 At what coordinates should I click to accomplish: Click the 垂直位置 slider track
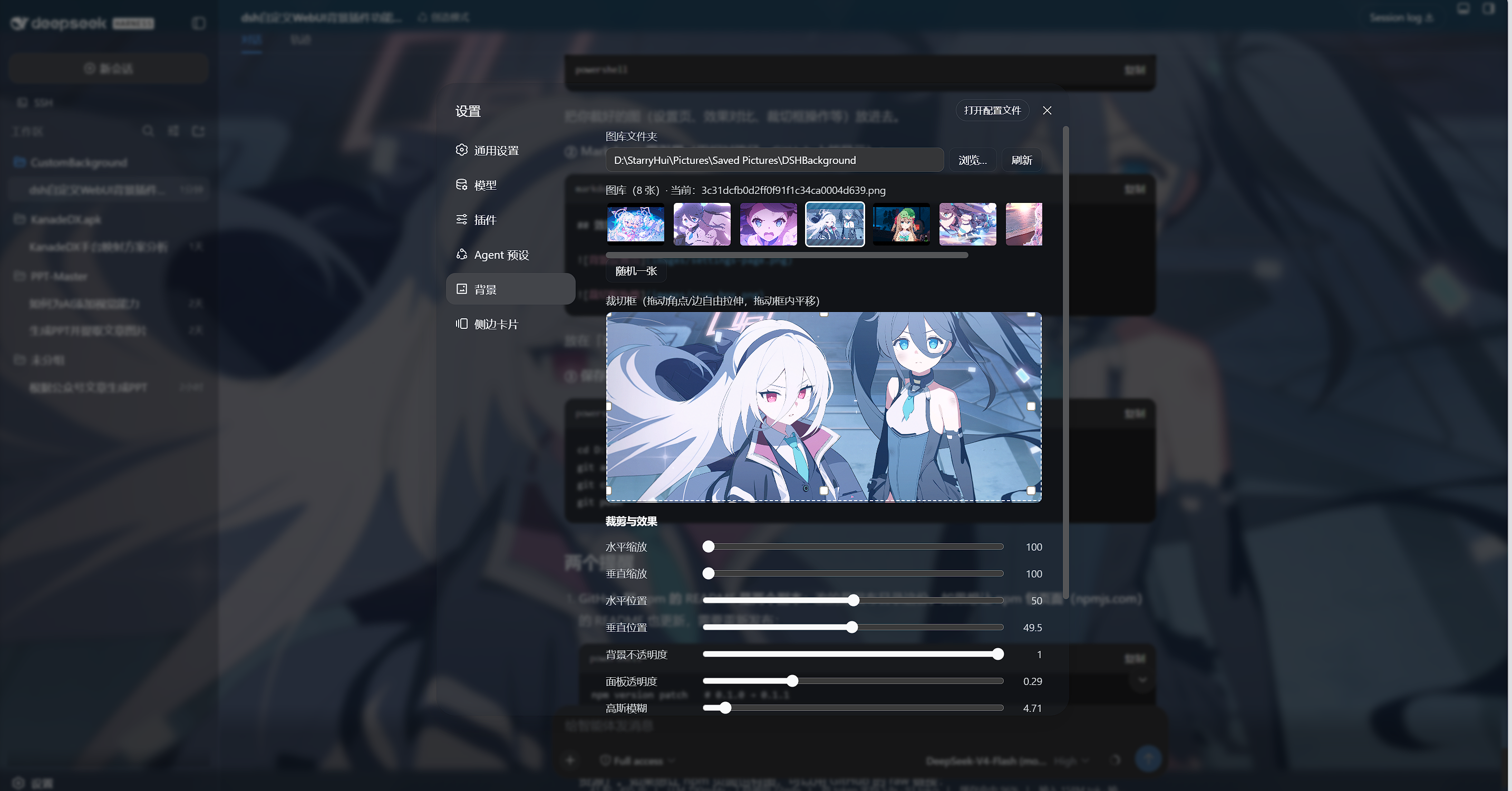coord(853,627)
